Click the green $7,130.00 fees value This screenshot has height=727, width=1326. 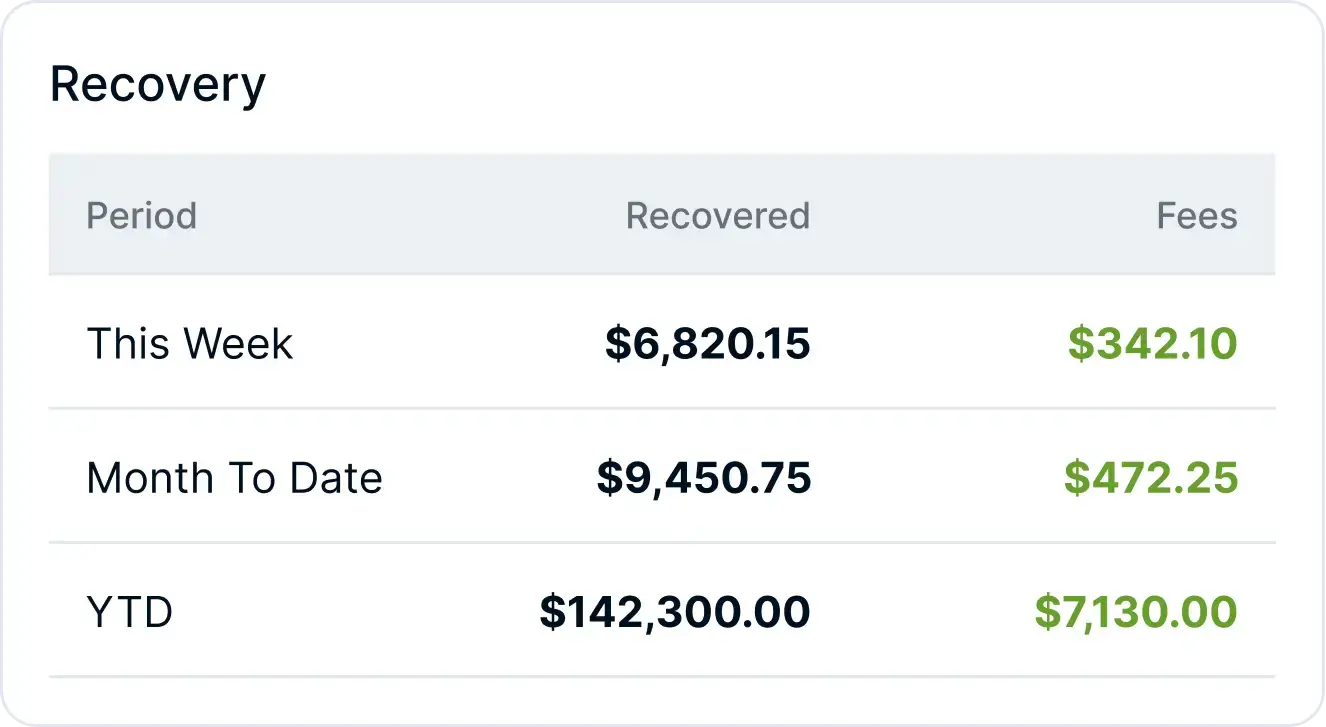click(x=1135, y=612)
